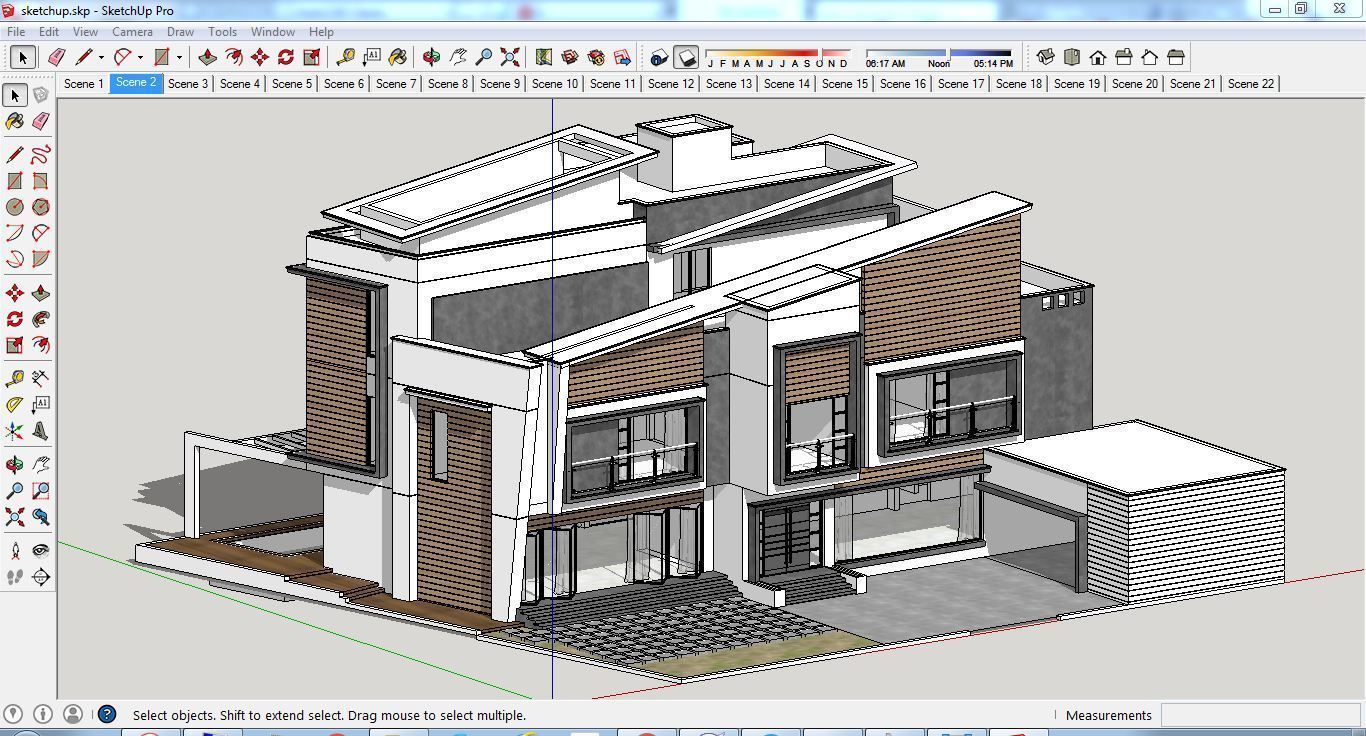Activate the Zoom Window tool
1366x736 pixels.
tap(40, 491)
